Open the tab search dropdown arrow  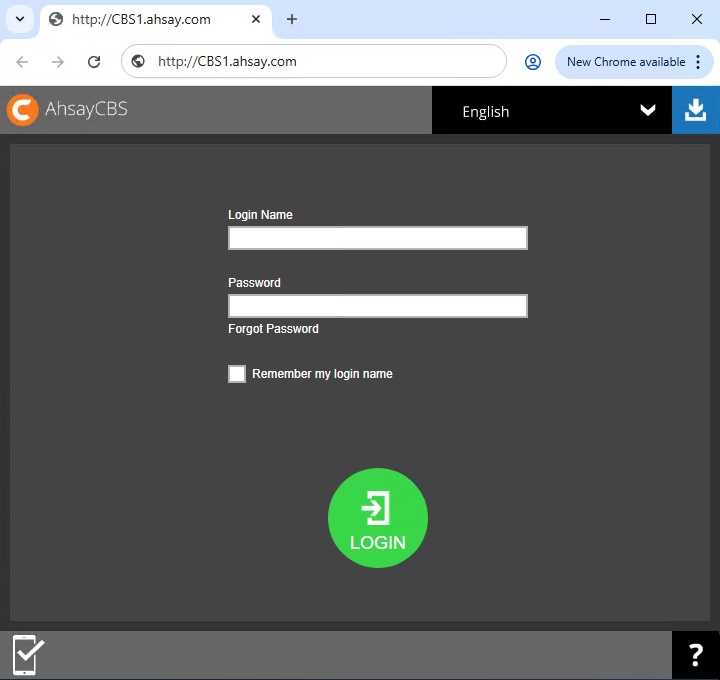[x=20, y=19]
